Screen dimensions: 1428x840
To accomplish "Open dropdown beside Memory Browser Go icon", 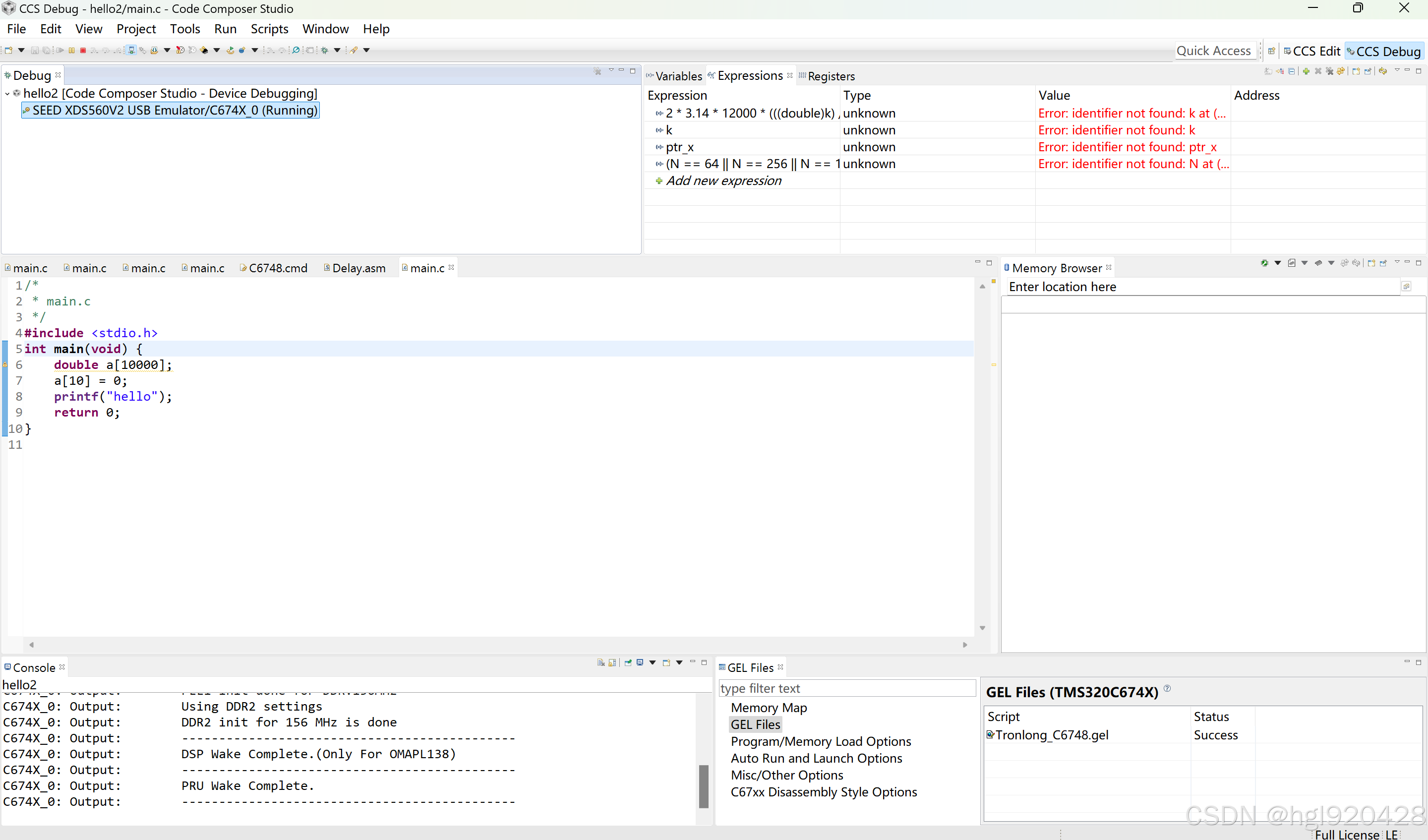I will [1278, 263].
